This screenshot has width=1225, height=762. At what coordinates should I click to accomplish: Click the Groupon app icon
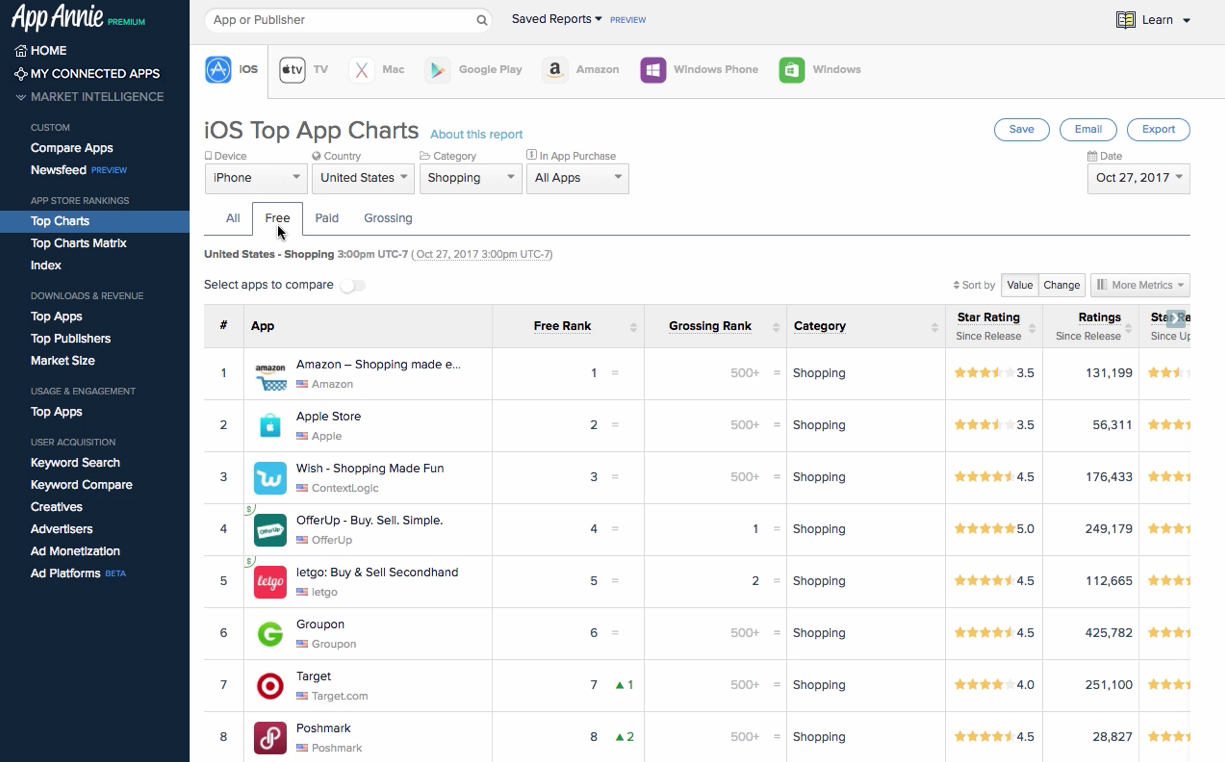pos(270,633)
